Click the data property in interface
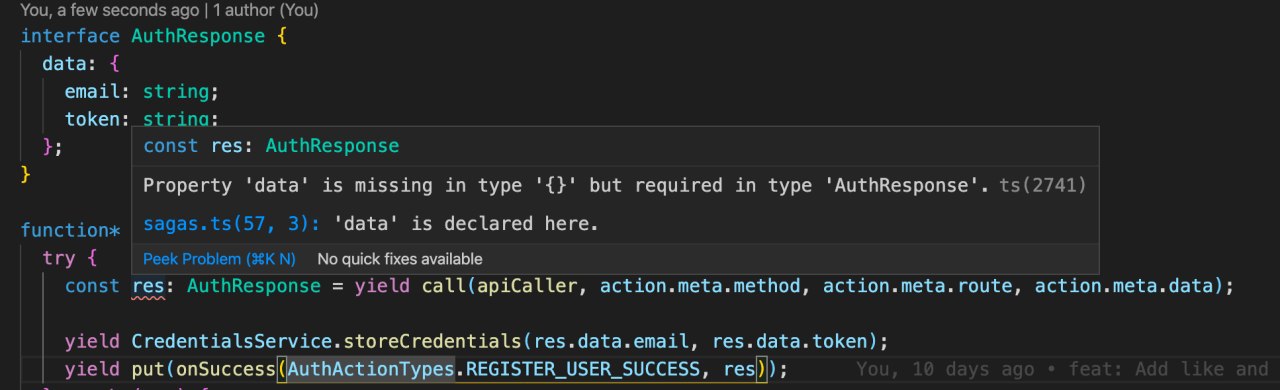1280x390 pixels. coord(64,63)
